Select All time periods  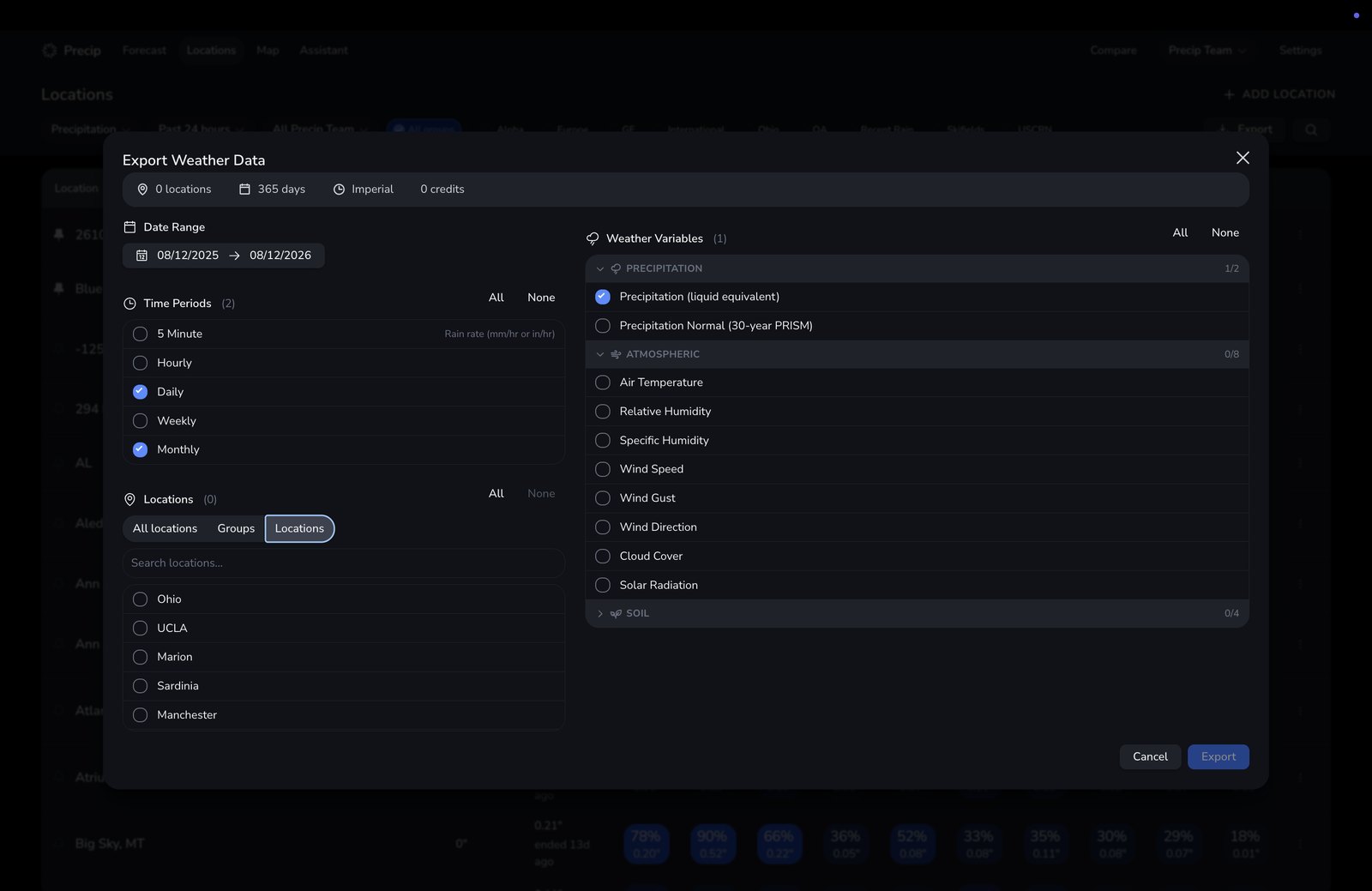click(496, 298)
